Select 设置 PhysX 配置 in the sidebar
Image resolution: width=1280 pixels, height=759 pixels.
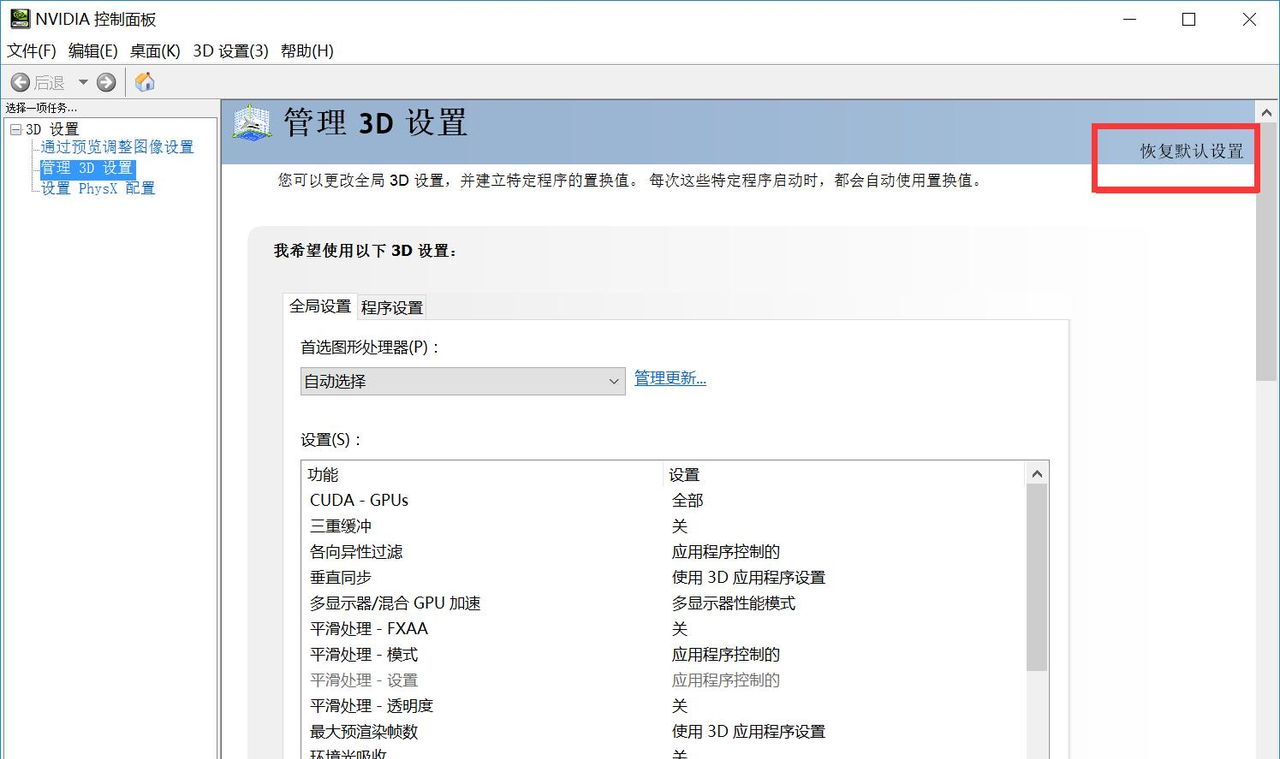click(x=97, y=188)
